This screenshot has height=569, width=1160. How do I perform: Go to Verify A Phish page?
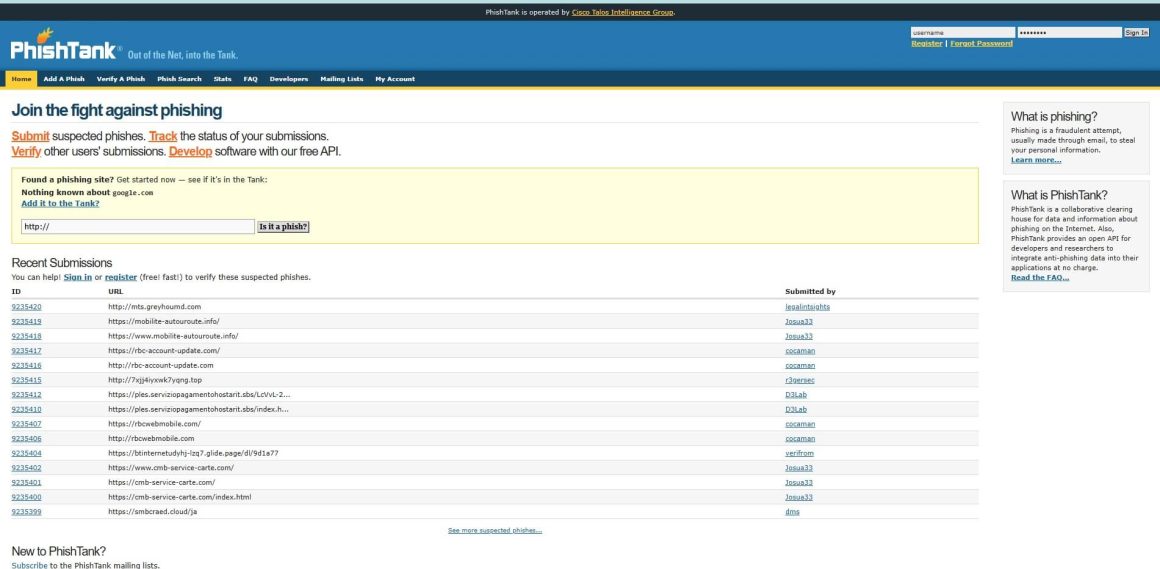(x=121, y=79)
